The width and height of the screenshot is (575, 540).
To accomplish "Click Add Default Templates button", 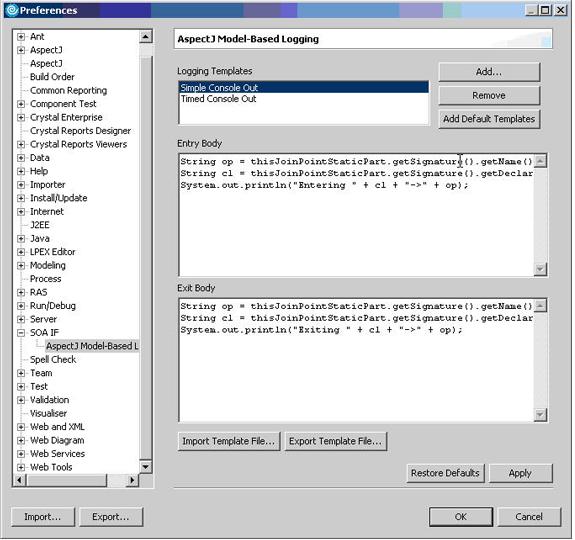I will point(490,119).
